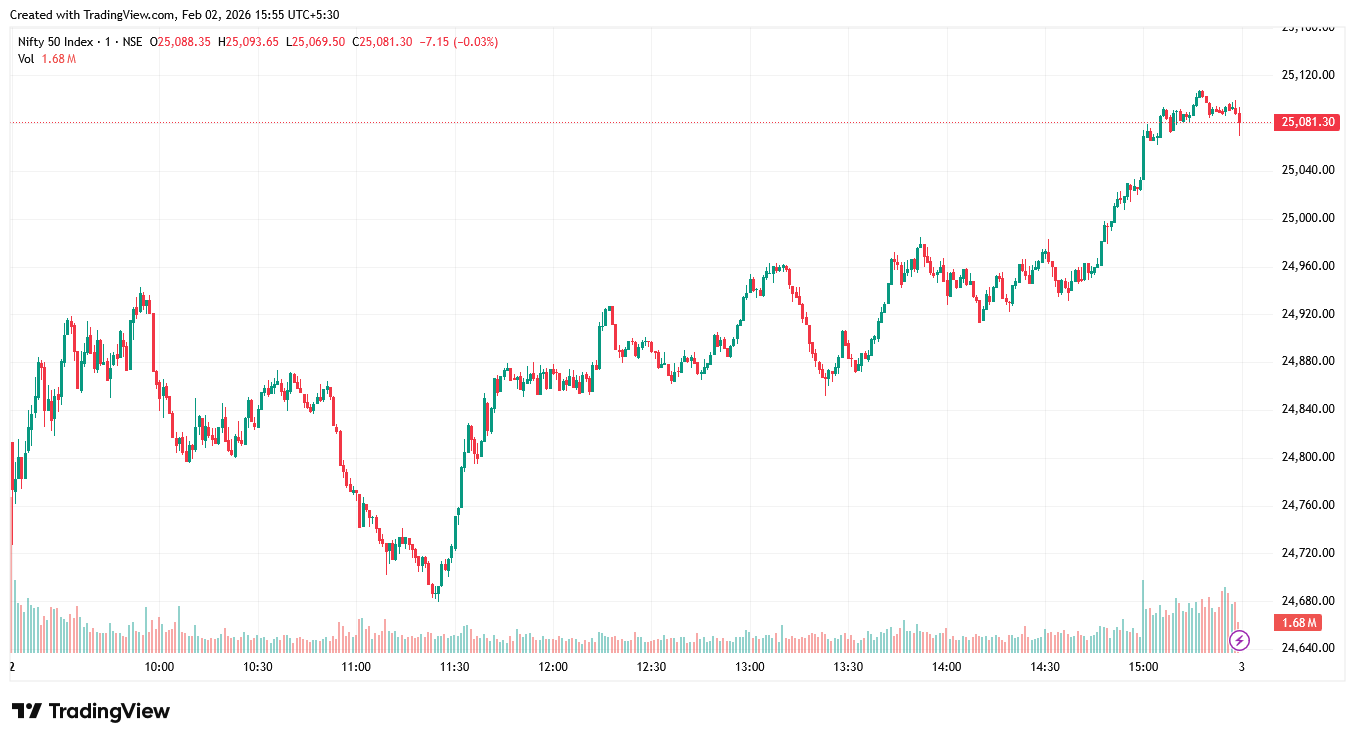The height and width of the screenshot is (741, 1355).
Task: Click the high price value H25,093.65
Action: [248, 42]
